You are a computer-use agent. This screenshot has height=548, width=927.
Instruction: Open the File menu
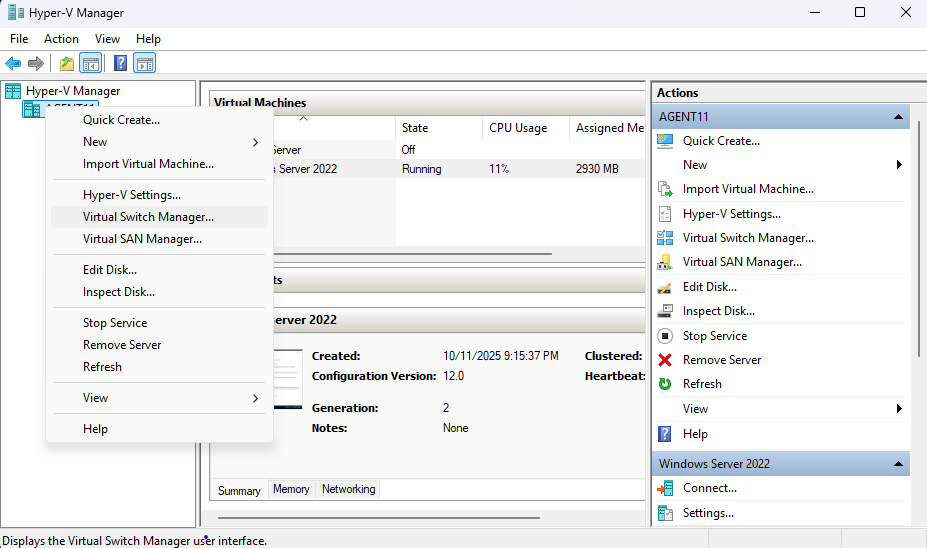pos(19,39)
